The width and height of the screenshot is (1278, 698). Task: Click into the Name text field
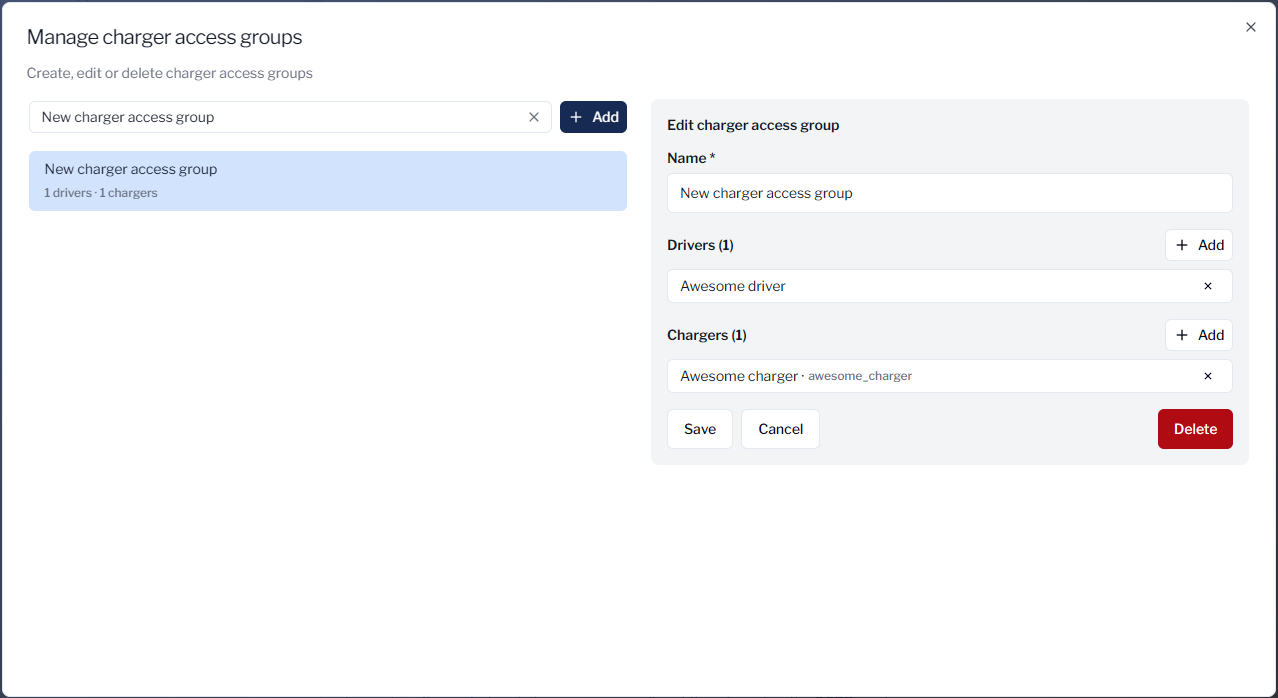pyautogui.click(x=948, y=193)
